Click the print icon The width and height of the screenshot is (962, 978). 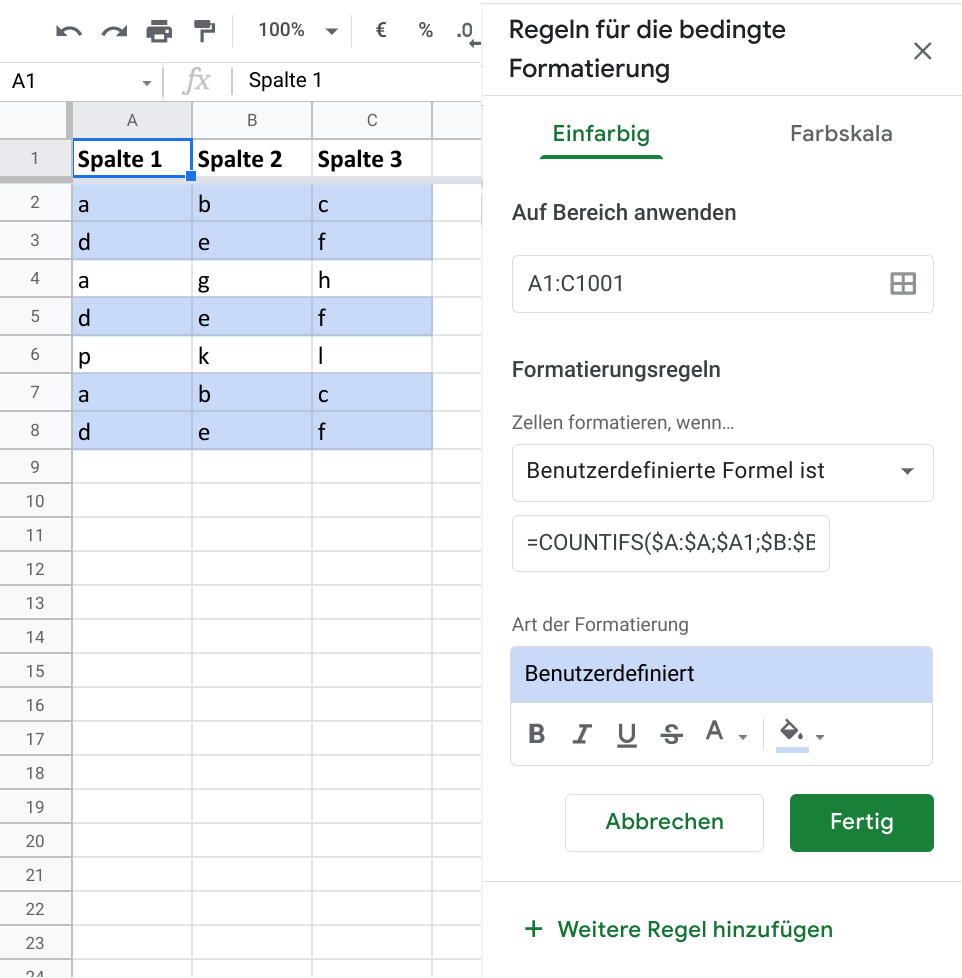coord(159,31)
